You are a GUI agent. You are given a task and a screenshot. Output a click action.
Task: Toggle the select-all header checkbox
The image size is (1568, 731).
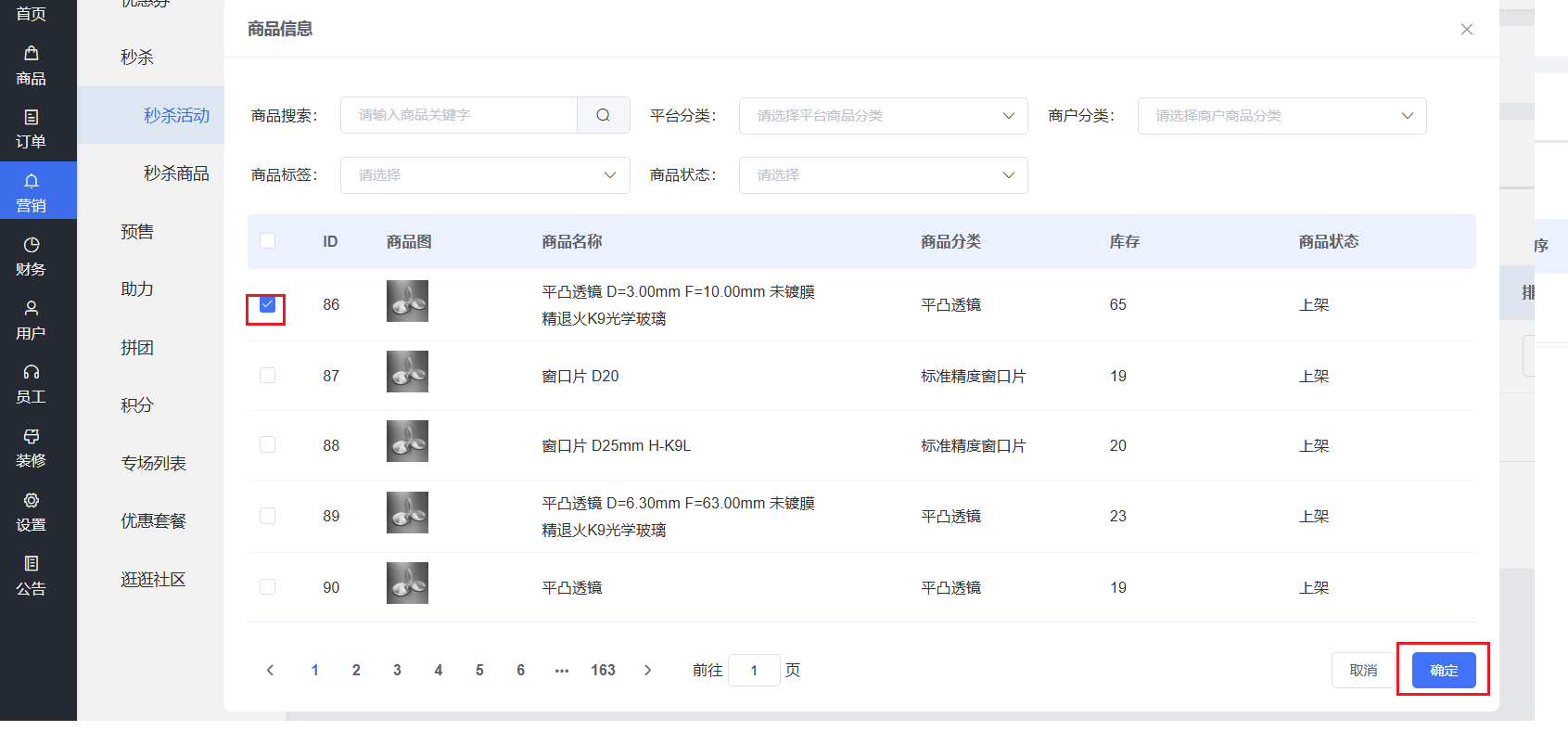(x=267, y=240)
